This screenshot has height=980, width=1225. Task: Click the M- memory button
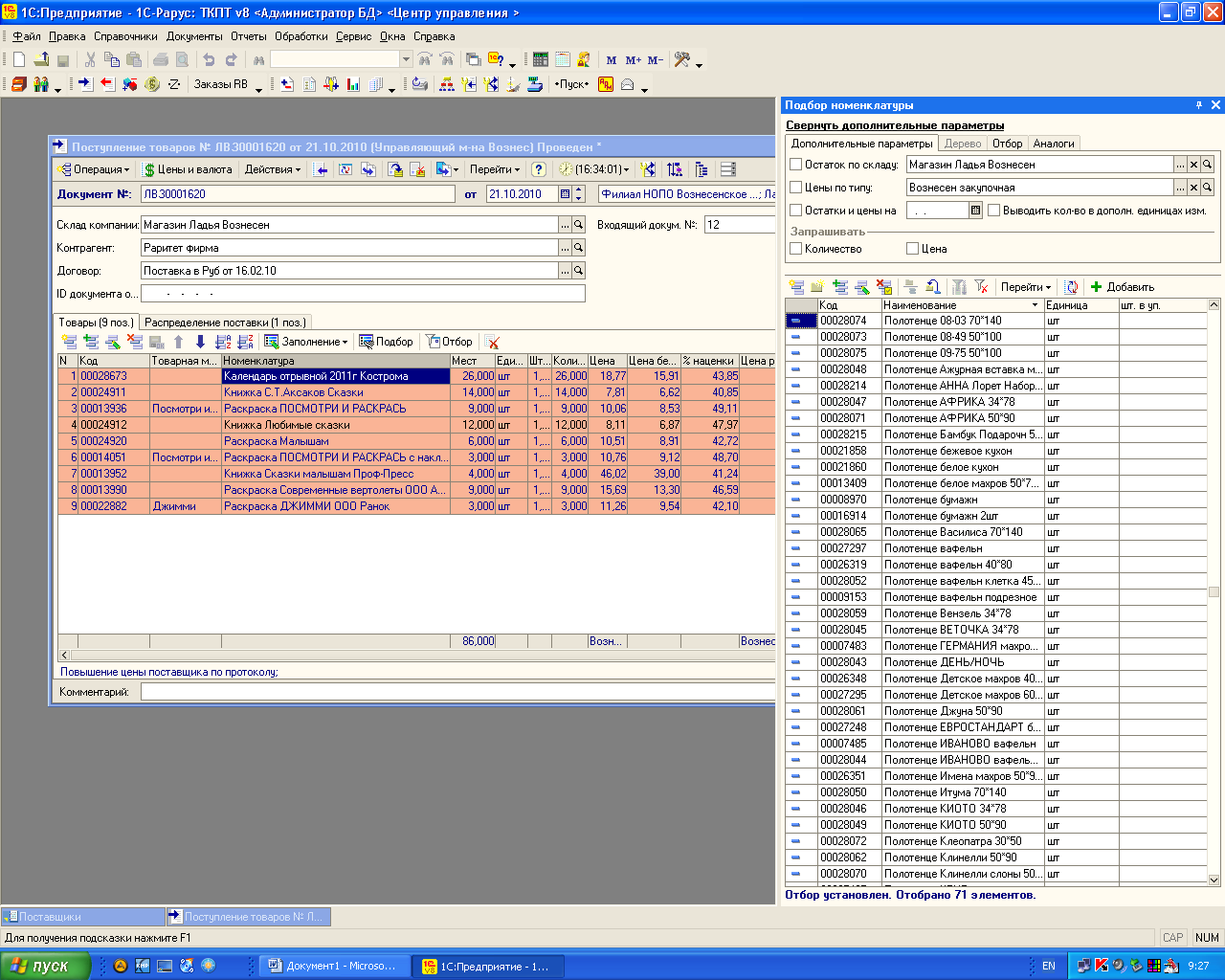656,59
